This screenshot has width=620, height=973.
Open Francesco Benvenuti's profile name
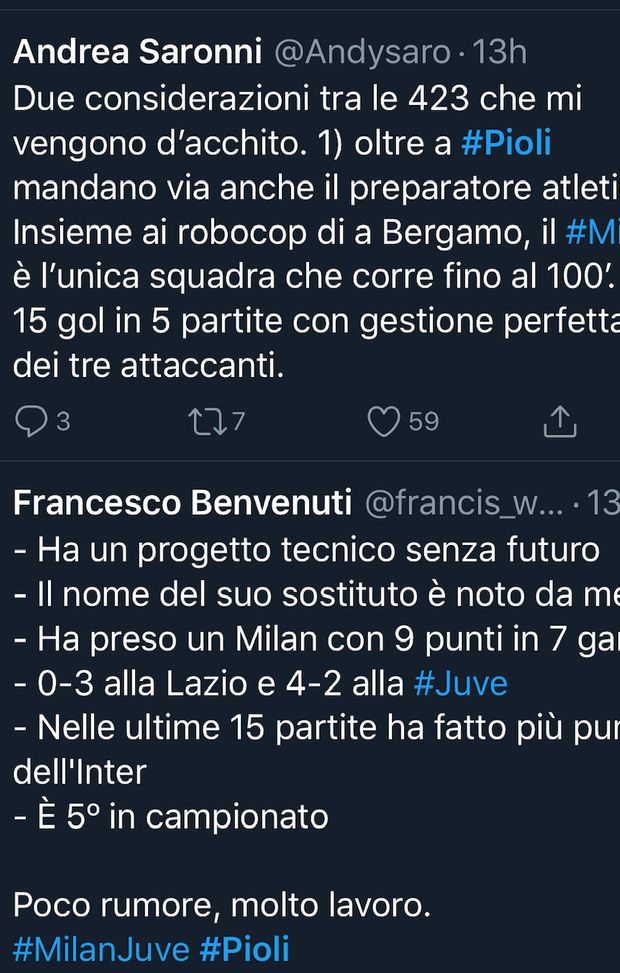click(182, 504)
